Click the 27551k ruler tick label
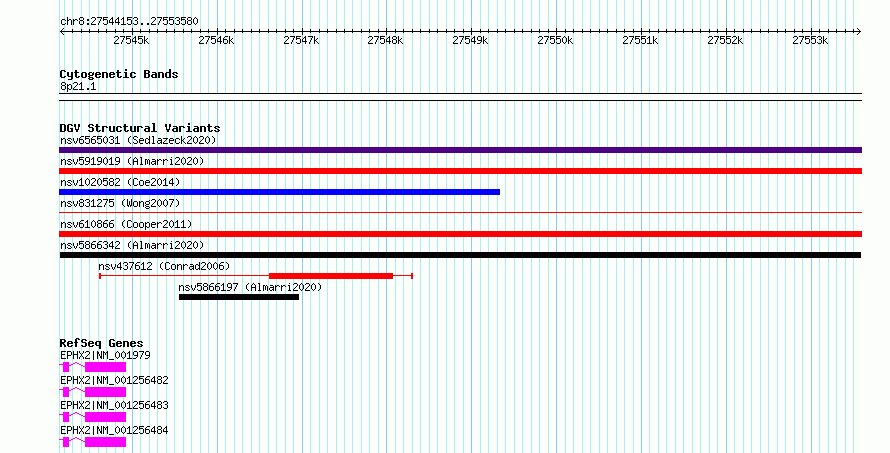Image resolution: width=890 pixels, height=453 pixels. pyautogui.click(x=641, y=40)
